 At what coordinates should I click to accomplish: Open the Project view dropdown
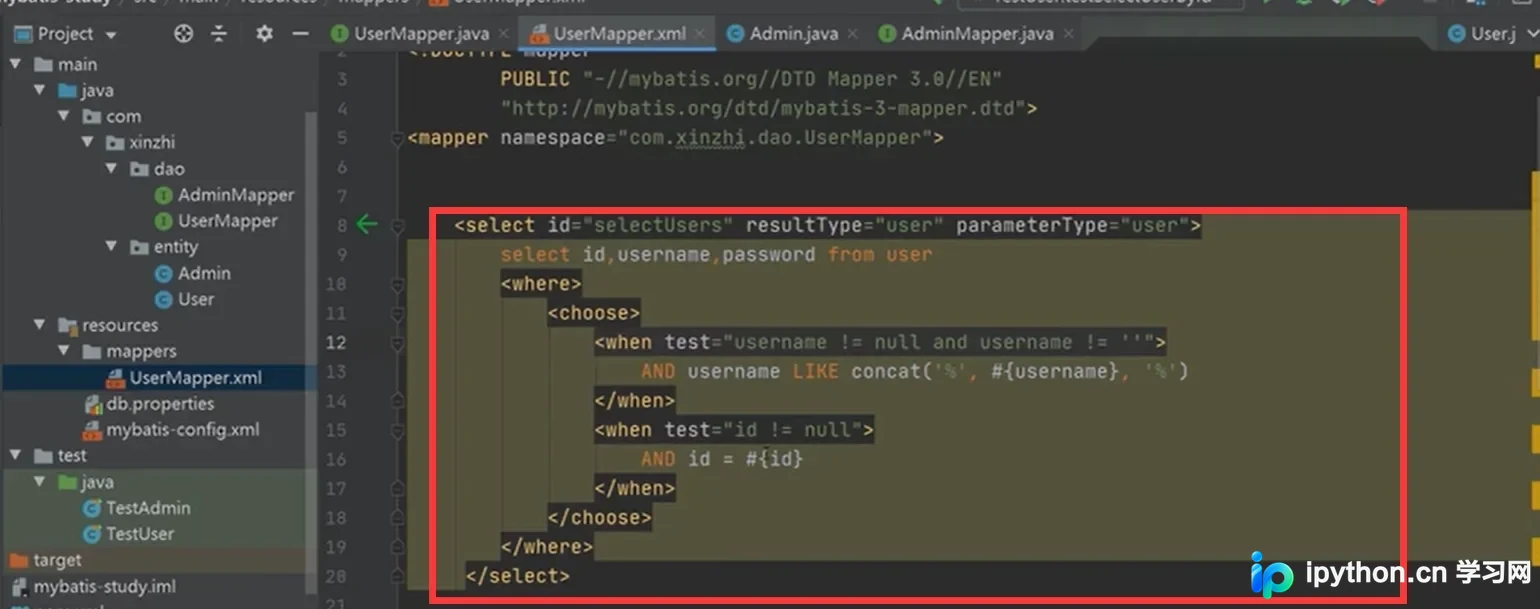(x=110, y=35)
